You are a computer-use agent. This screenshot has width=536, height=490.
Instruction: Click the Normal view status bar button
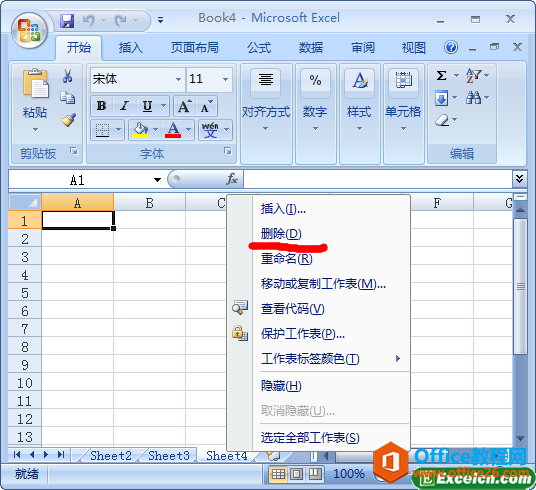(278, 474)
